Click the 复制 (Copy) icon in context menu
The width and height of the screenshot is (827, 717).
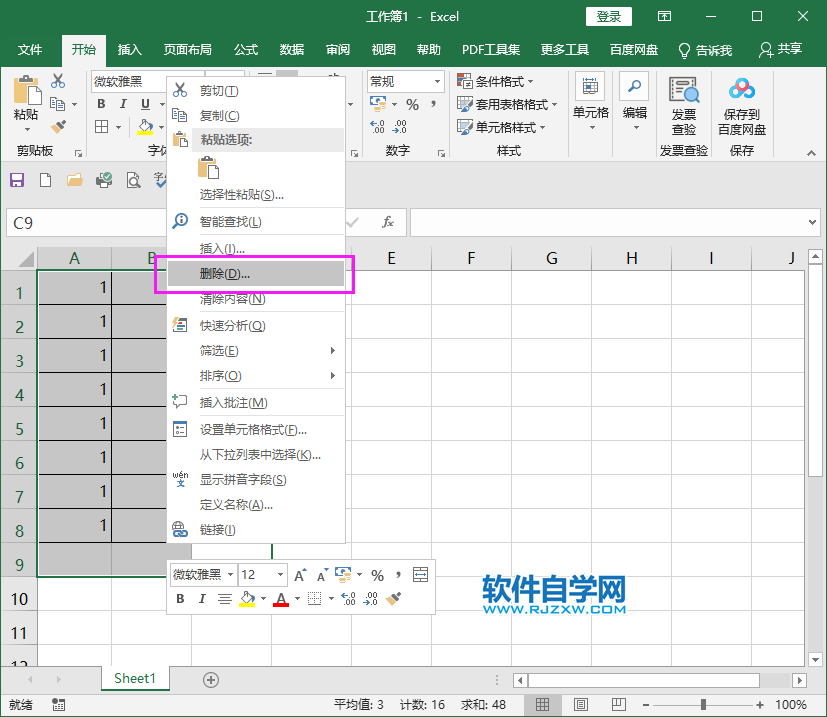[182, 115]
